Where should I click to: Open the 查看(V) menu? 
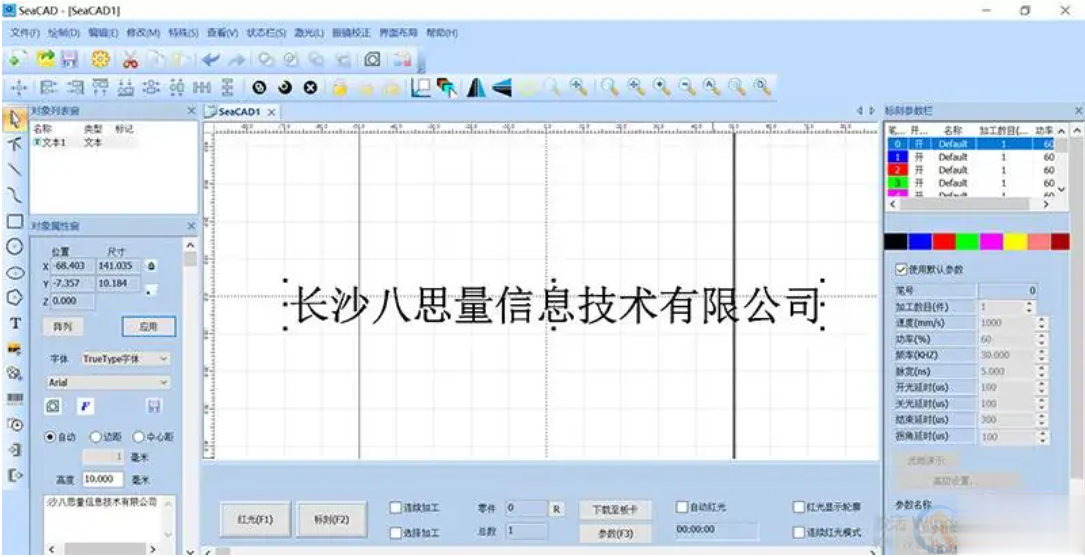coord(223,33)
